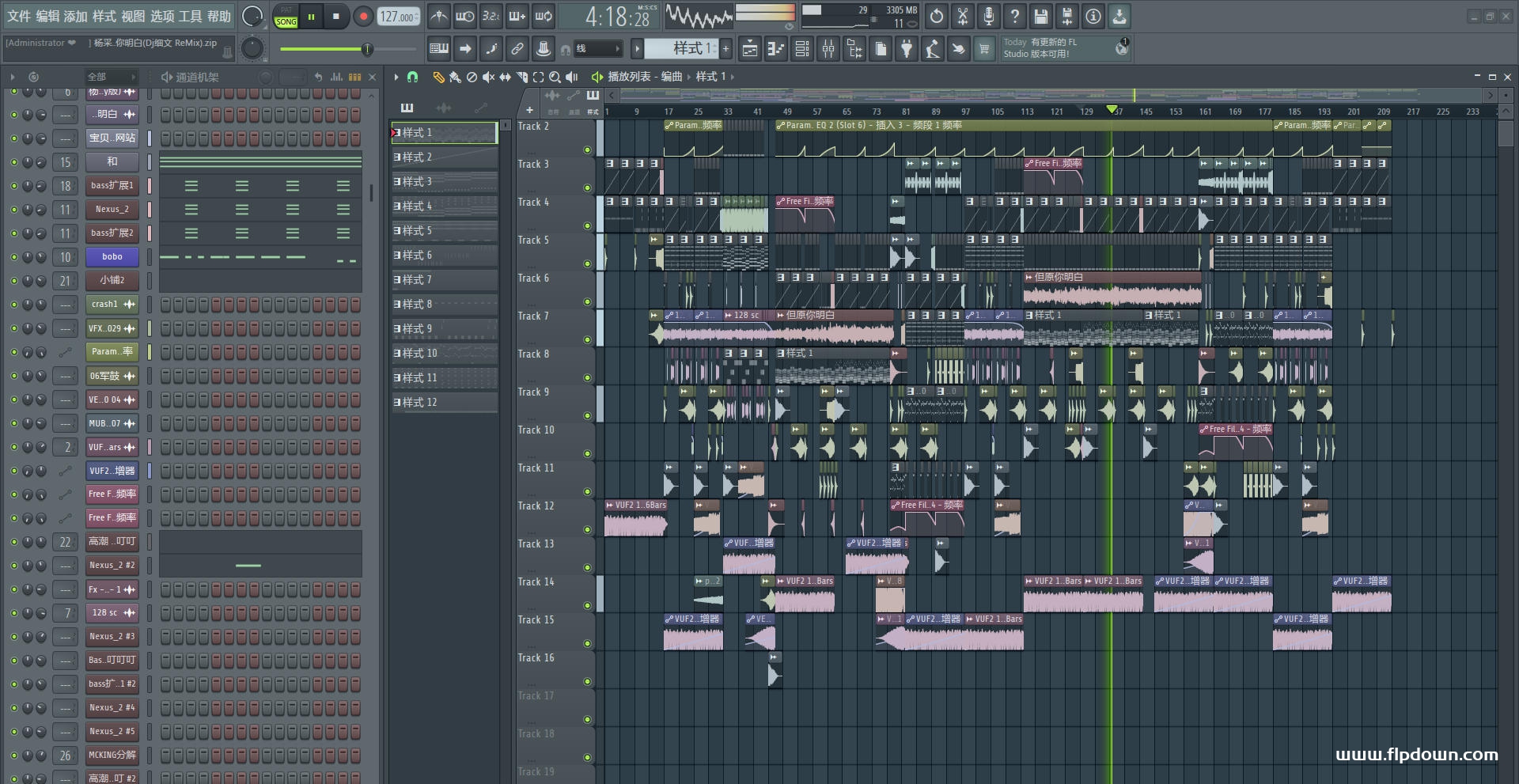Open the 文件 menu

pyautogui.click(x=19, y=16)
